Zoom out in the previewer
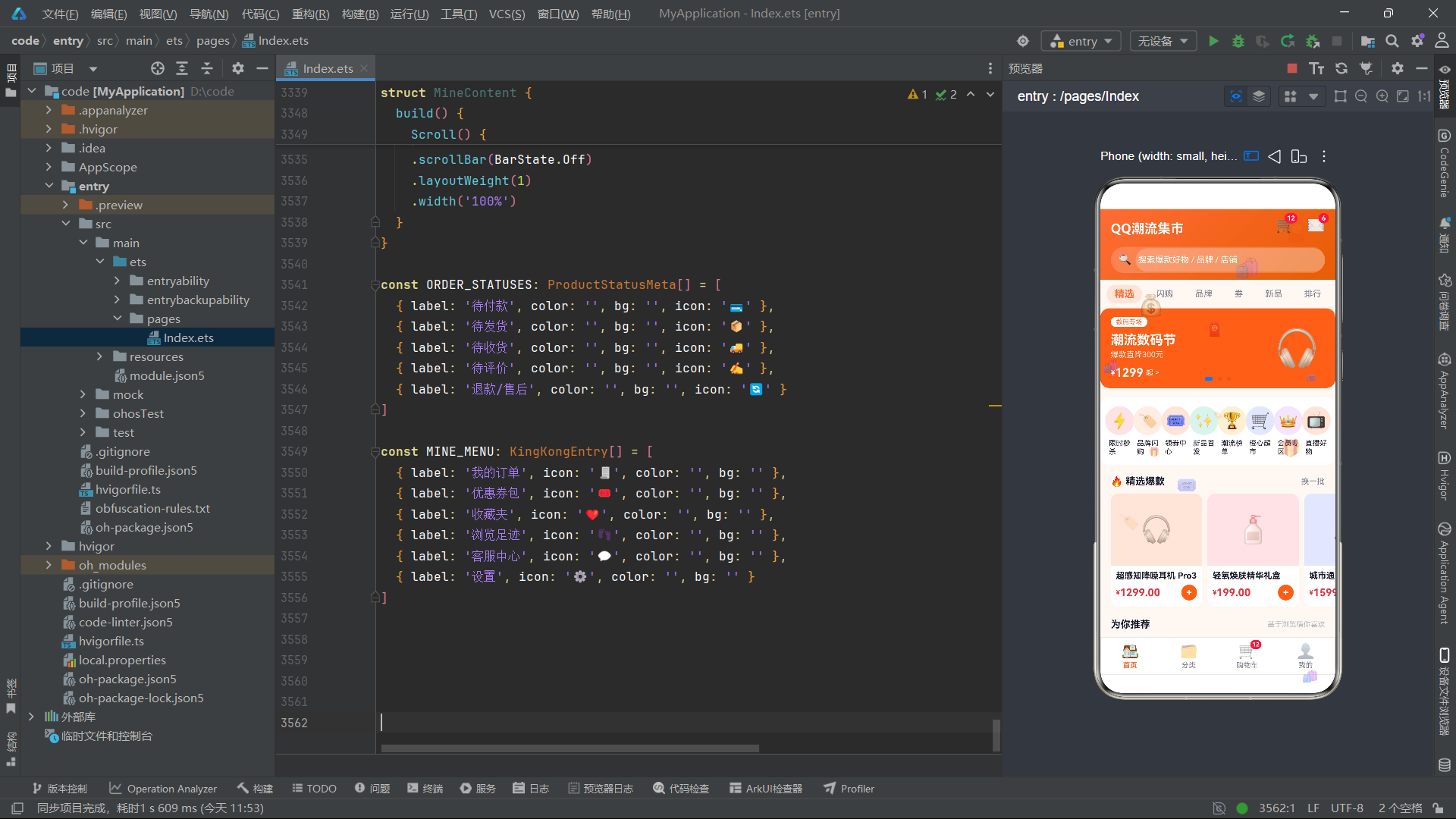Screen dimensions: 1456x819 point(1361,96)
